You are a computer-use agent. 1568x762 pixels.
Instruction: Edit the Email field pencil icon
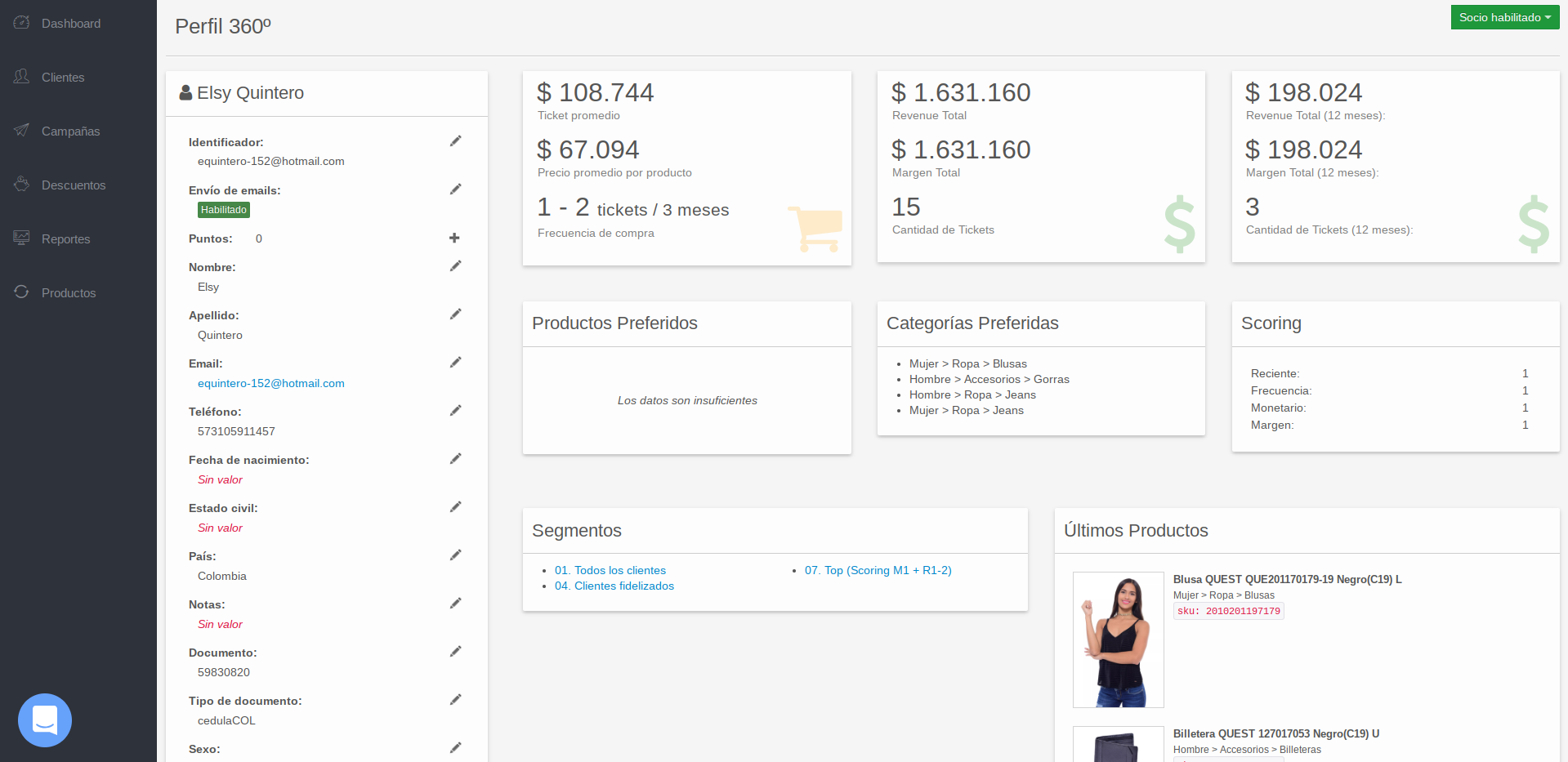pyautogui.click(x=456, y=363)
